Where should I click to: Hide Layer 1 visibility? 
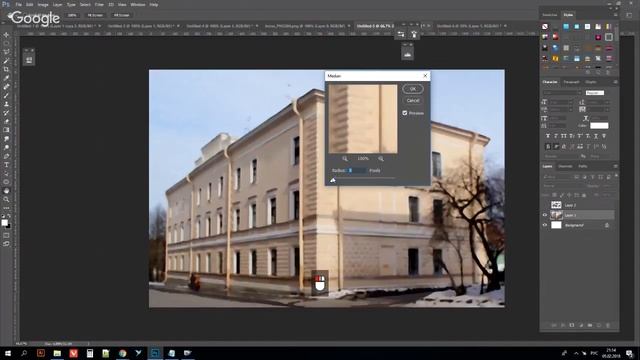point(544,215)
